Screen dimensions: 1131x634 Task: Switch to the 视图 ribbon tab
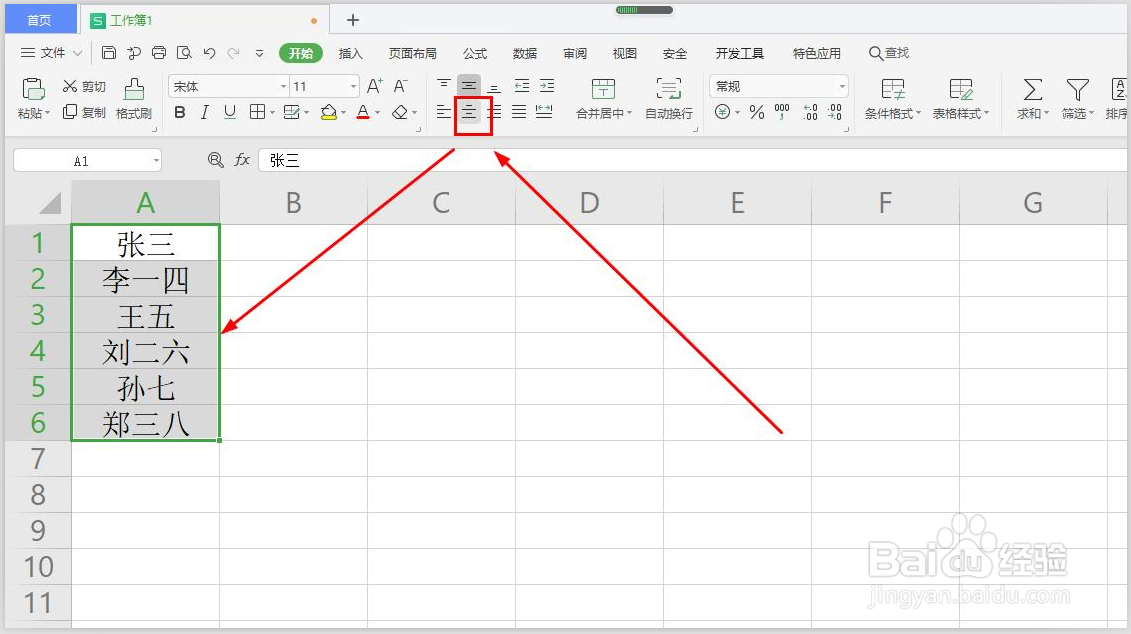[625, 53]
